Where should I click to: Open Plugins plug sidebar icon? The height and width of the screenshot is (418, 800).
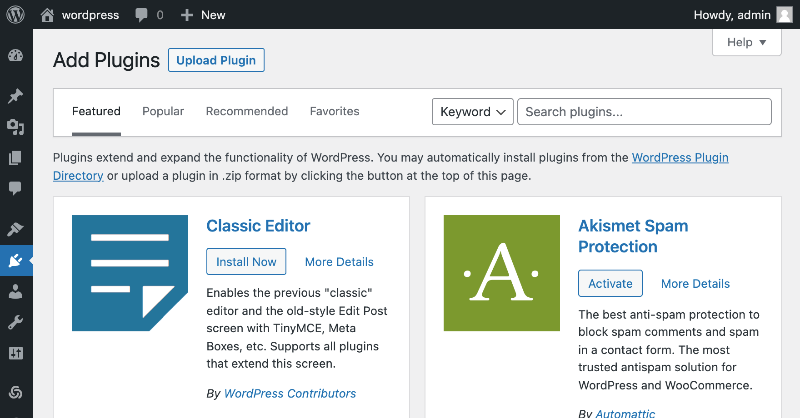pos(16,260)
